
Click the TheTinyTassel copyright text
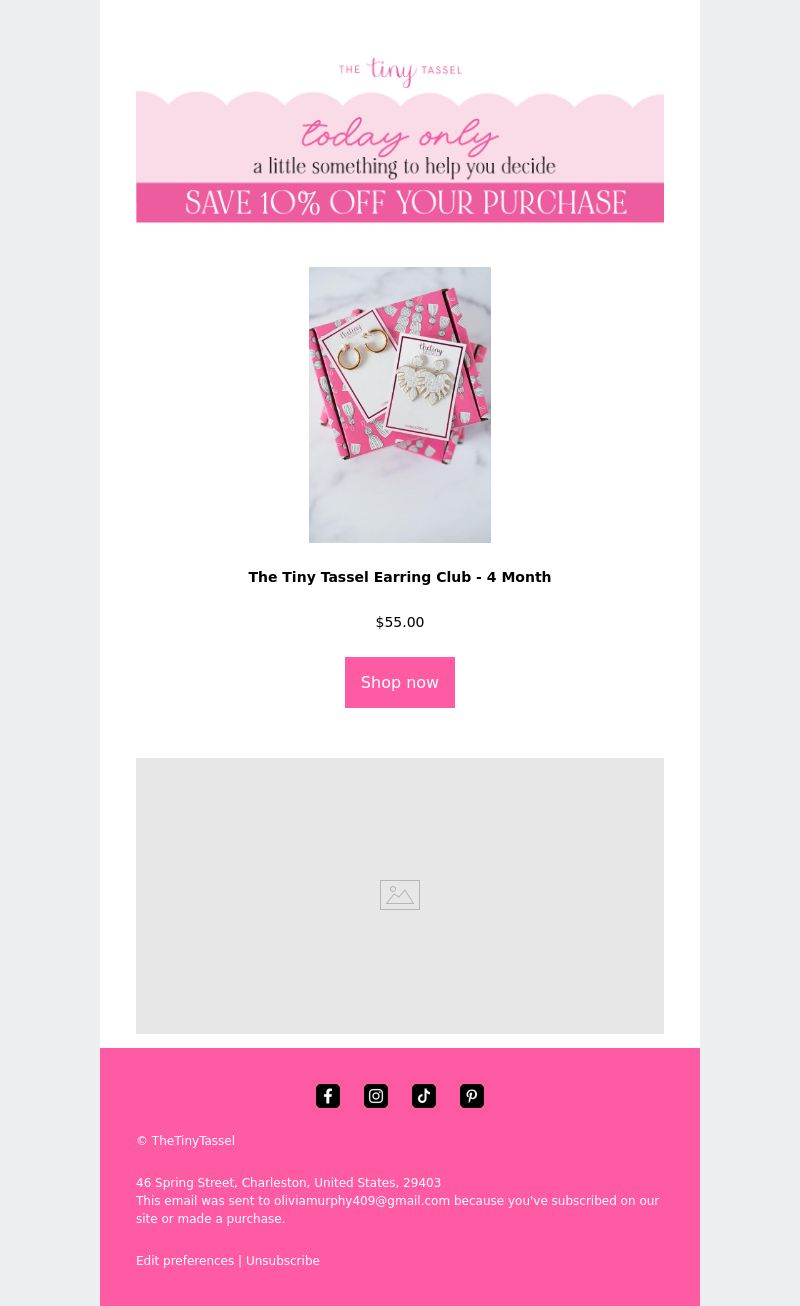point(185,1141)
